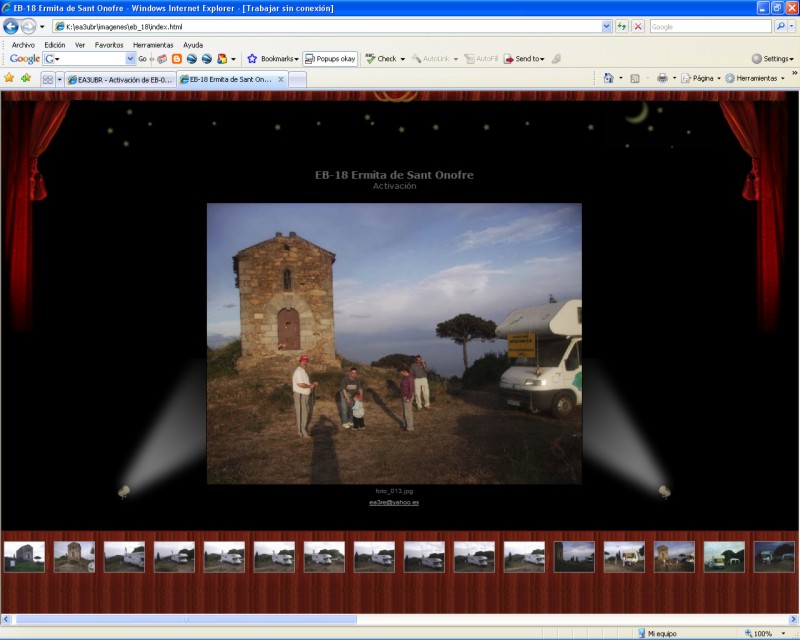
Task: Toggle the Popups okay blocker button
Action: (330, 59)
